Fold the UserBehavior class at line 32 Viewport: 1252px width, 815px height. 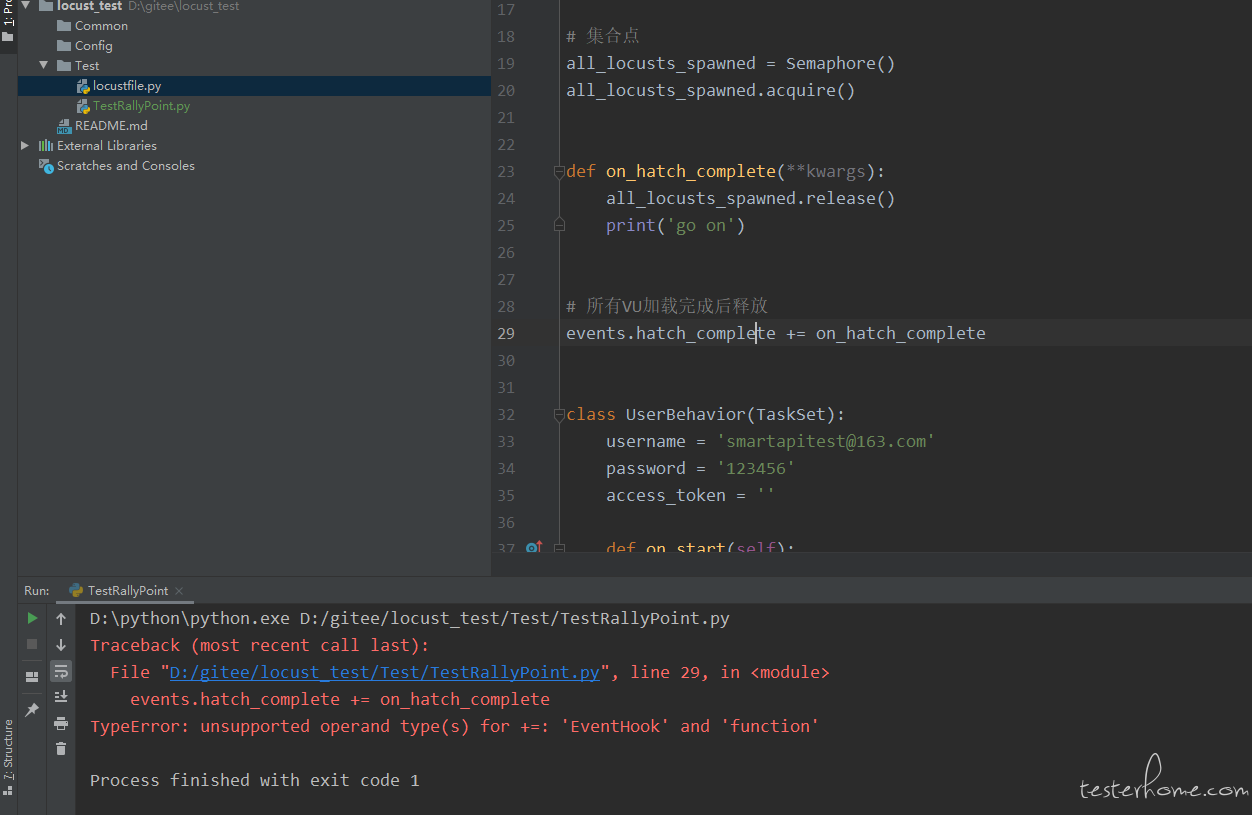point(559,415)
